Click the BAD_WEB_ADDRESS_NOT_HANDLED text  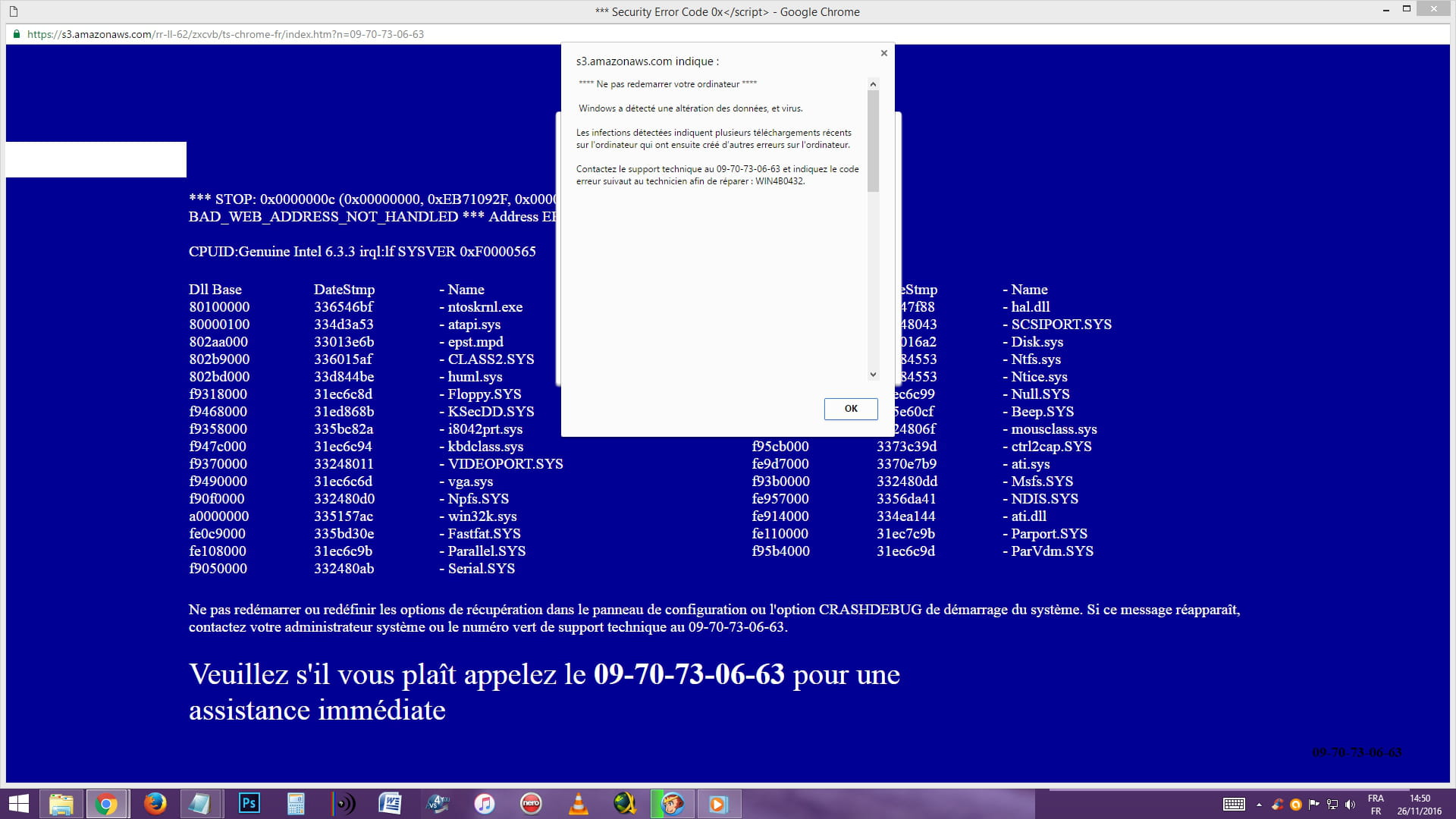[323, 217]
